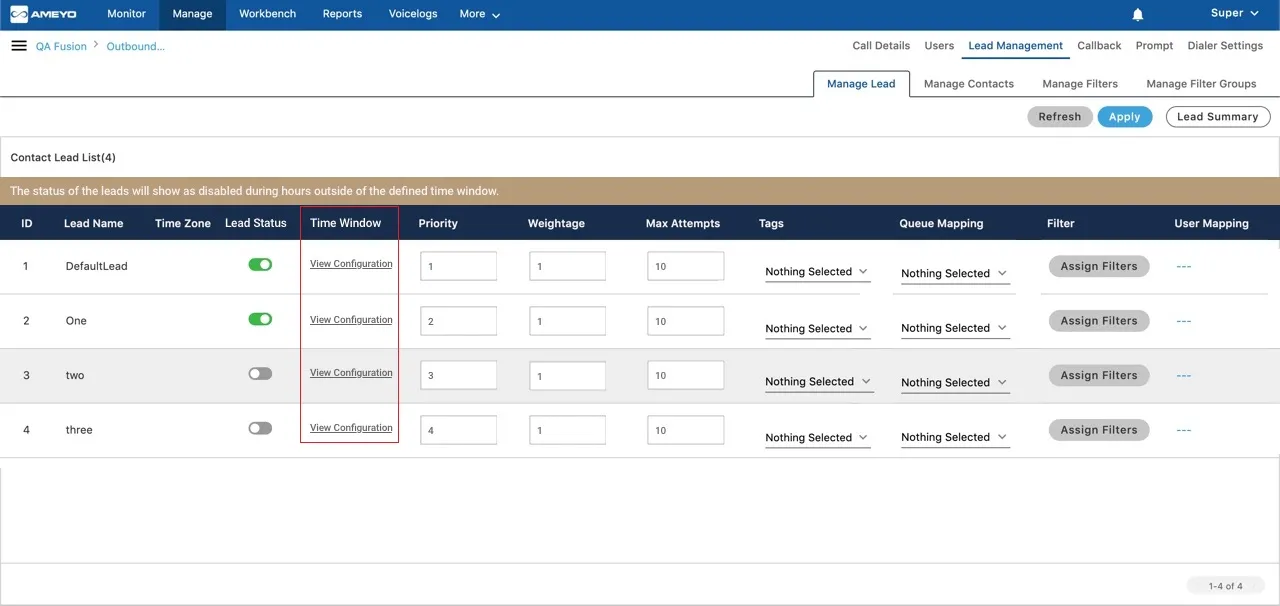The height and width of the screenshot is (606, 1280).
Task: Switch to Manage Contacts tab
Action: coord(968,84)
